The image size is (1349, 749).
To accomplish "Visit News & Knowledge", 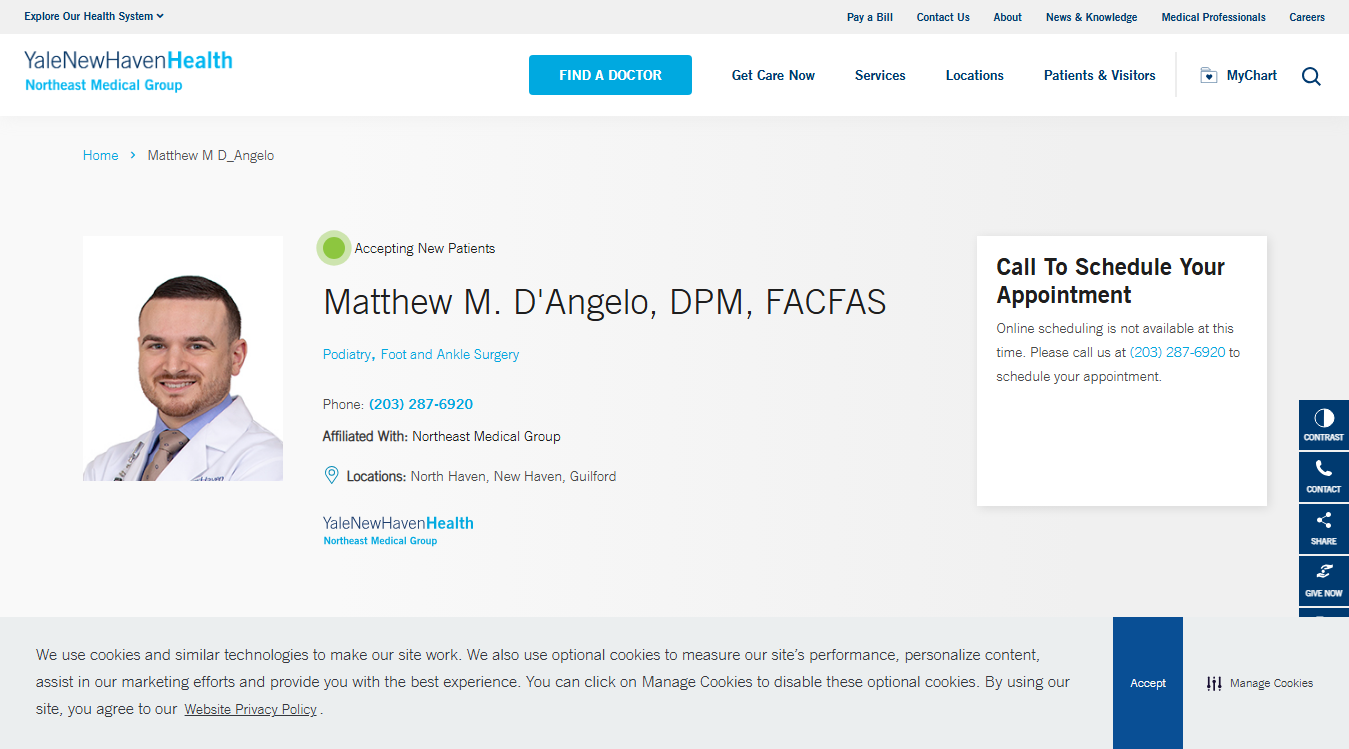I will point(1091,17).
